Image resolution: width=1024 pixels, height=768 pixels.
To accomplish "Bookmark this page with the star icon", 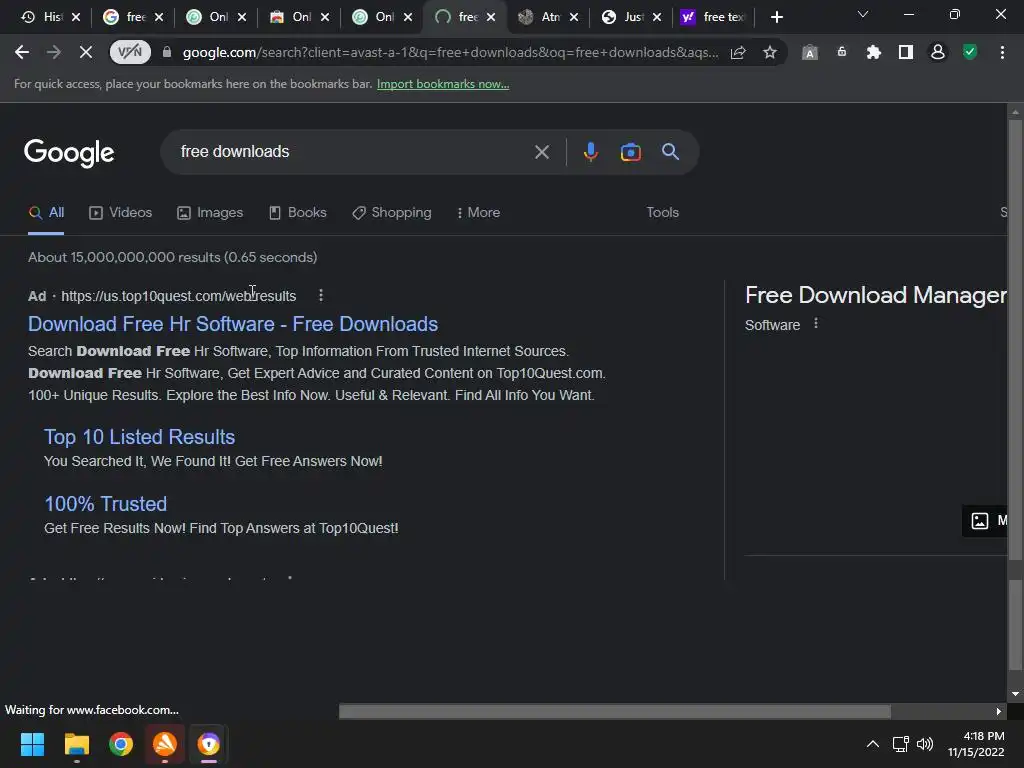I will pyautogui.click(x=770, y=52).
